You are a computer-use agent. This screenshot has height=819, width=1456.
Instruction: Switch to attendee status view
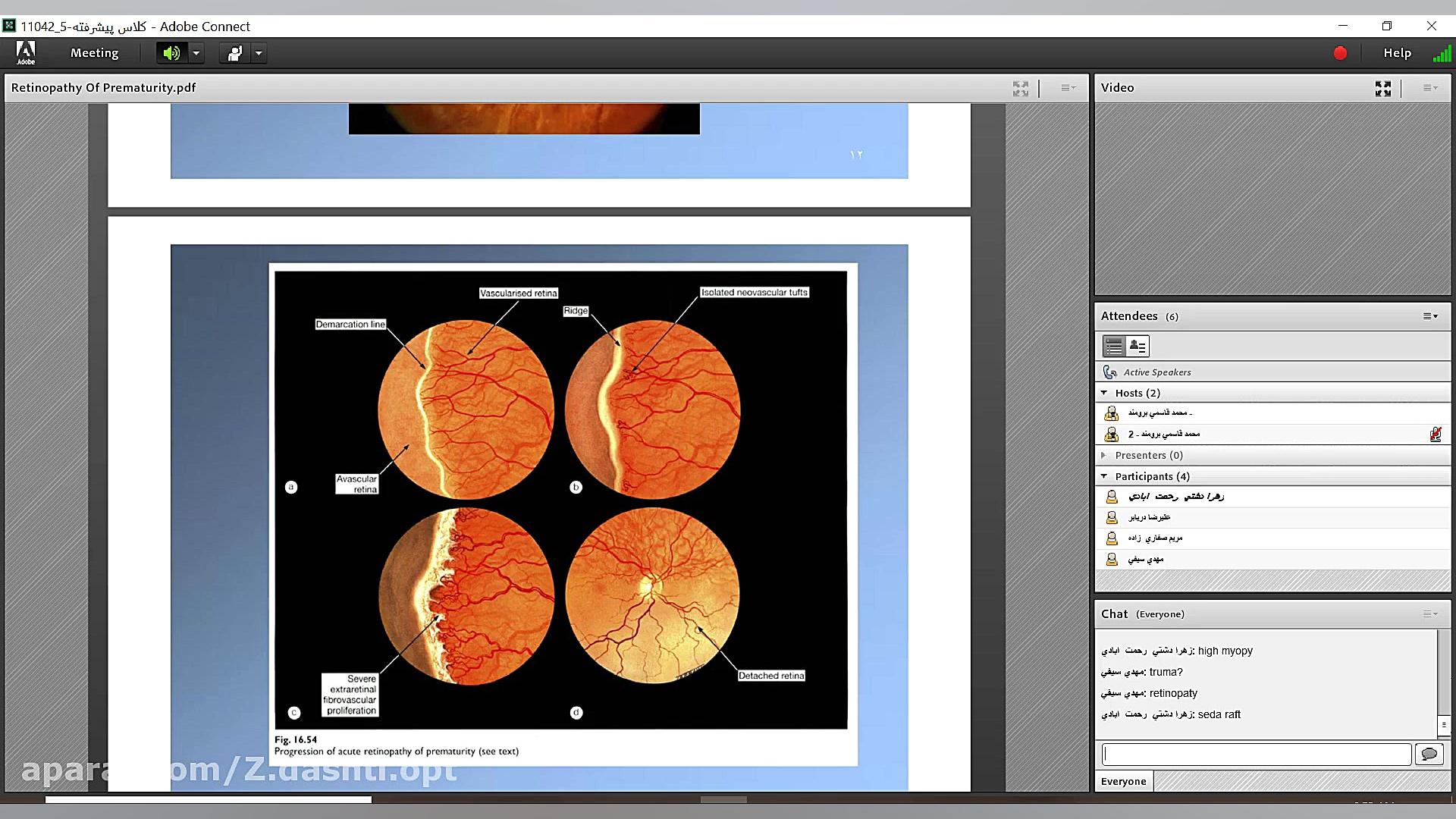[1137, 347]
